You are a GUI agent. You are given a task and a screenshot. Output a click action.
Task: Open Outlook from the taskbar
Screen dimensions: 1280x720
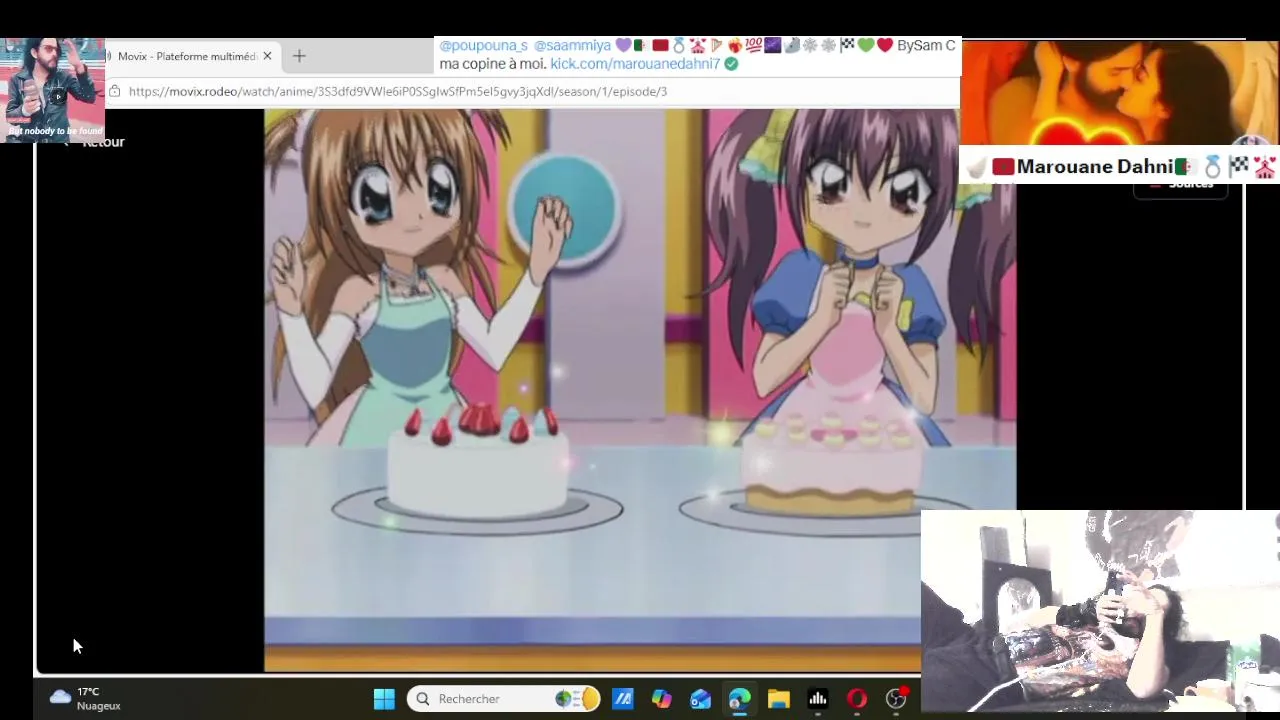pos(701,699)
